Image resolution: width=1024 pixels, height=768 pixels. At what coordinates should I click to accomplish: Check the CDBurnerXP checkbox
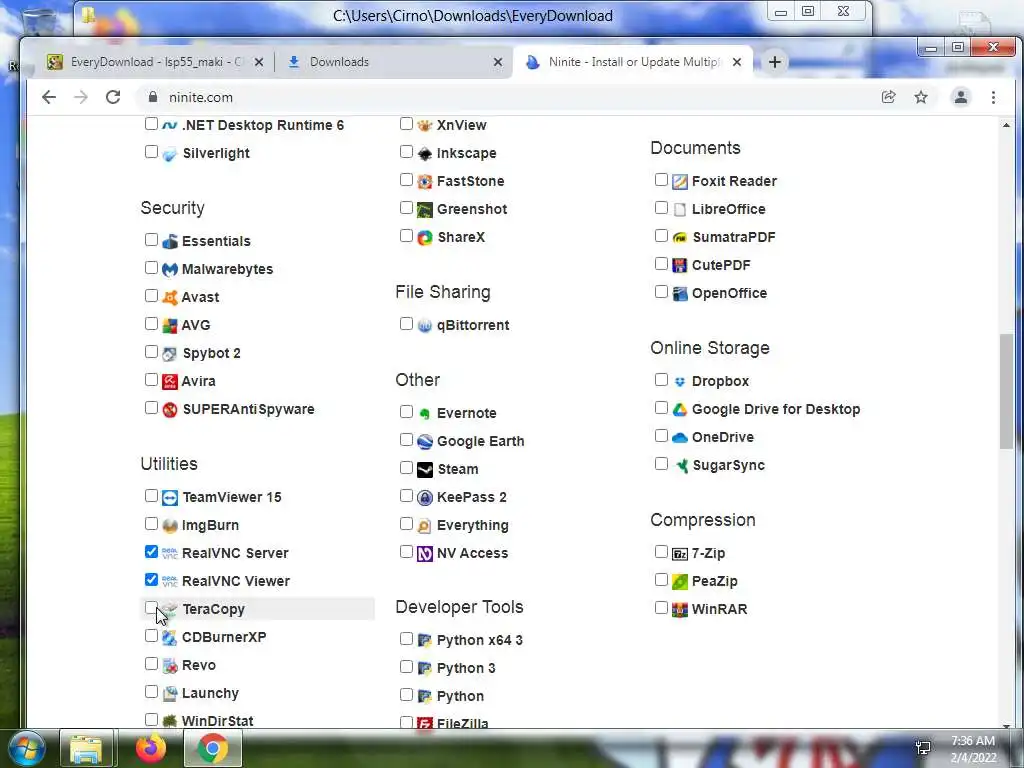pos(152,636)
